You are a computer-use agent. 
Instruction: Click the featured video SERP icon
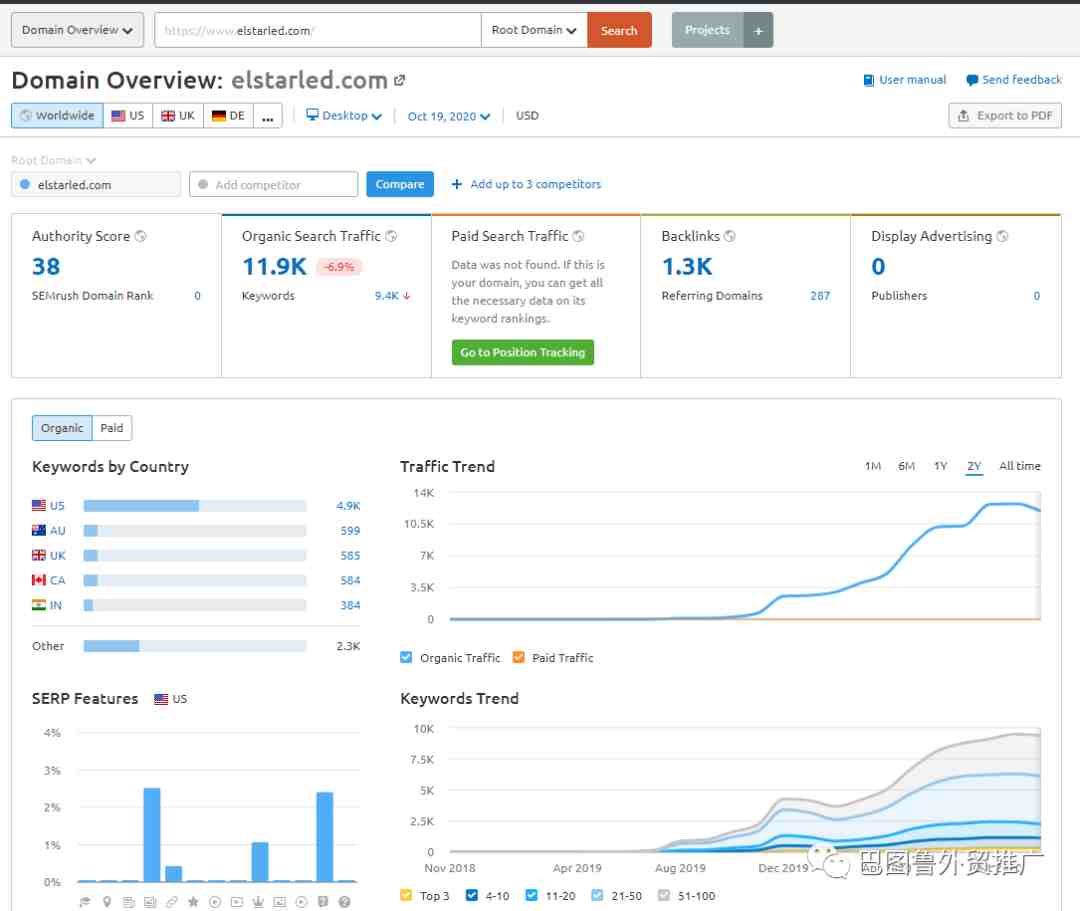[x=237, y=901]
